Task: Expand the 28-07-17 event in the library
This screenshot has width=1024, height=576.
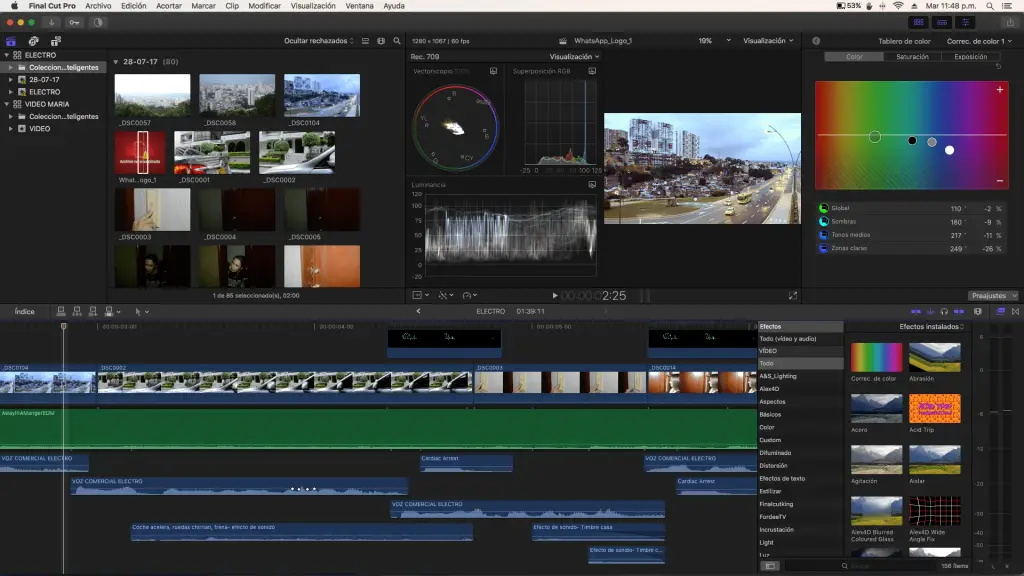Action: tap(10, 79)
